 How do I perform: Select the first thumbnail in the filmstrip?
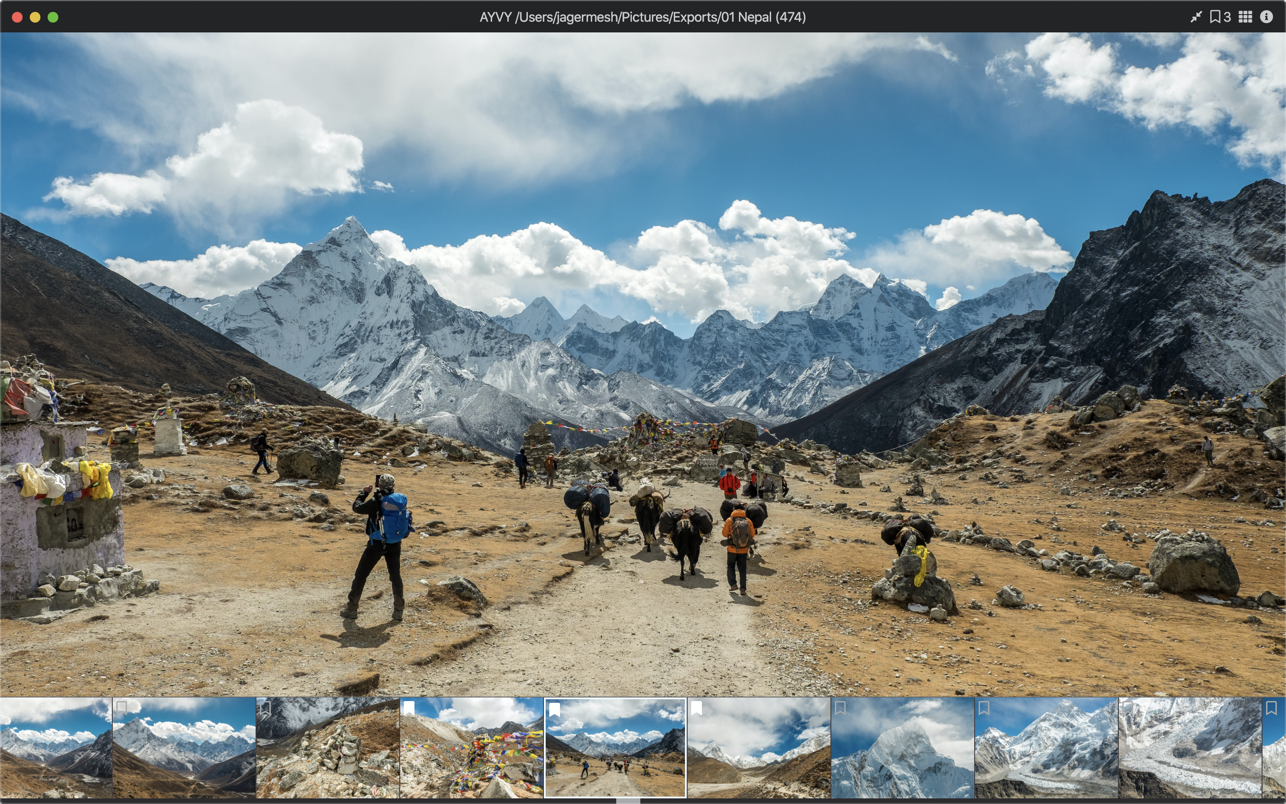click(x=55, y=750)
